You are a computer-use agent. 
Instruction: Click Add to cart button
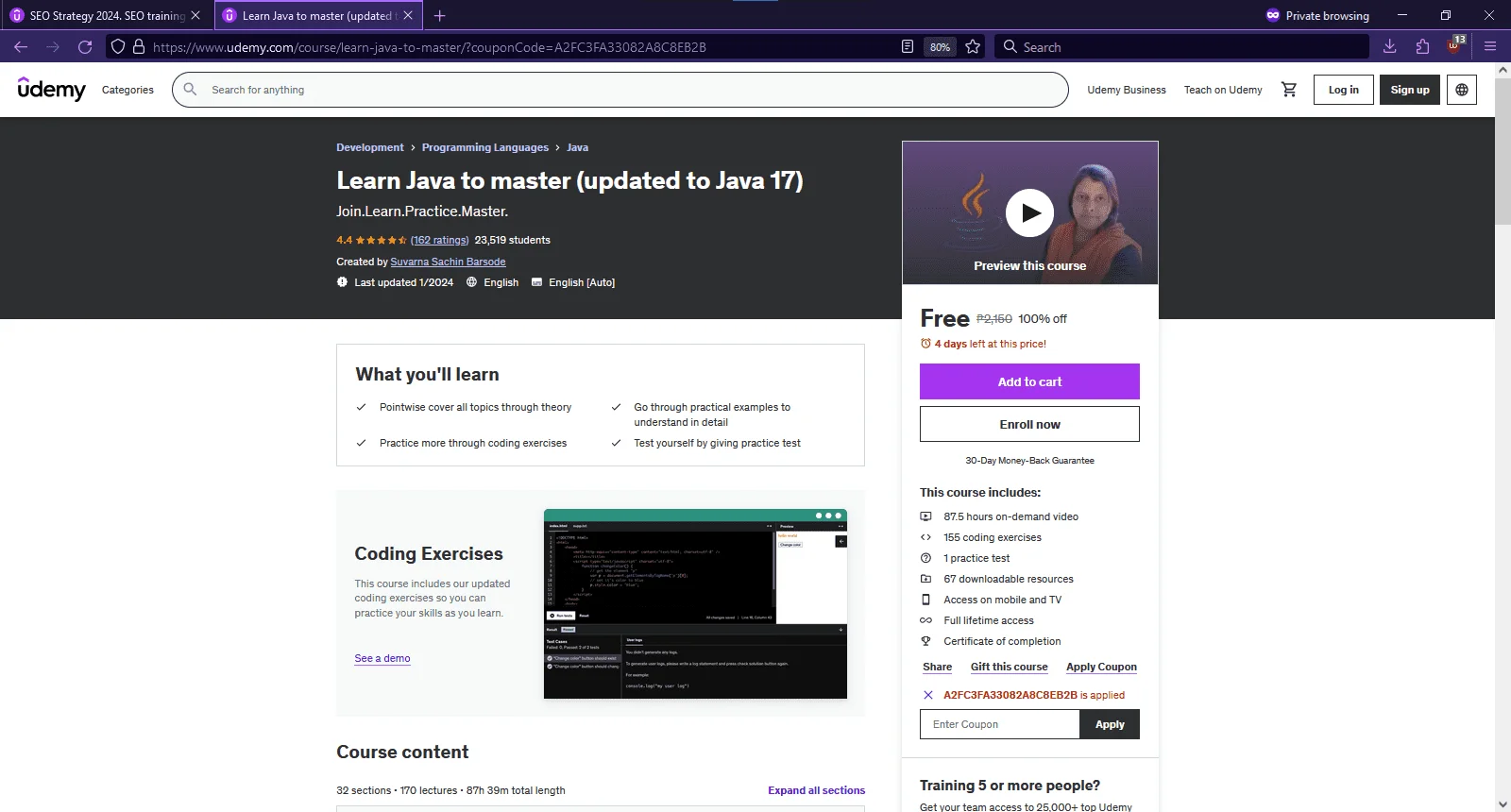(x=1029, y=381)
